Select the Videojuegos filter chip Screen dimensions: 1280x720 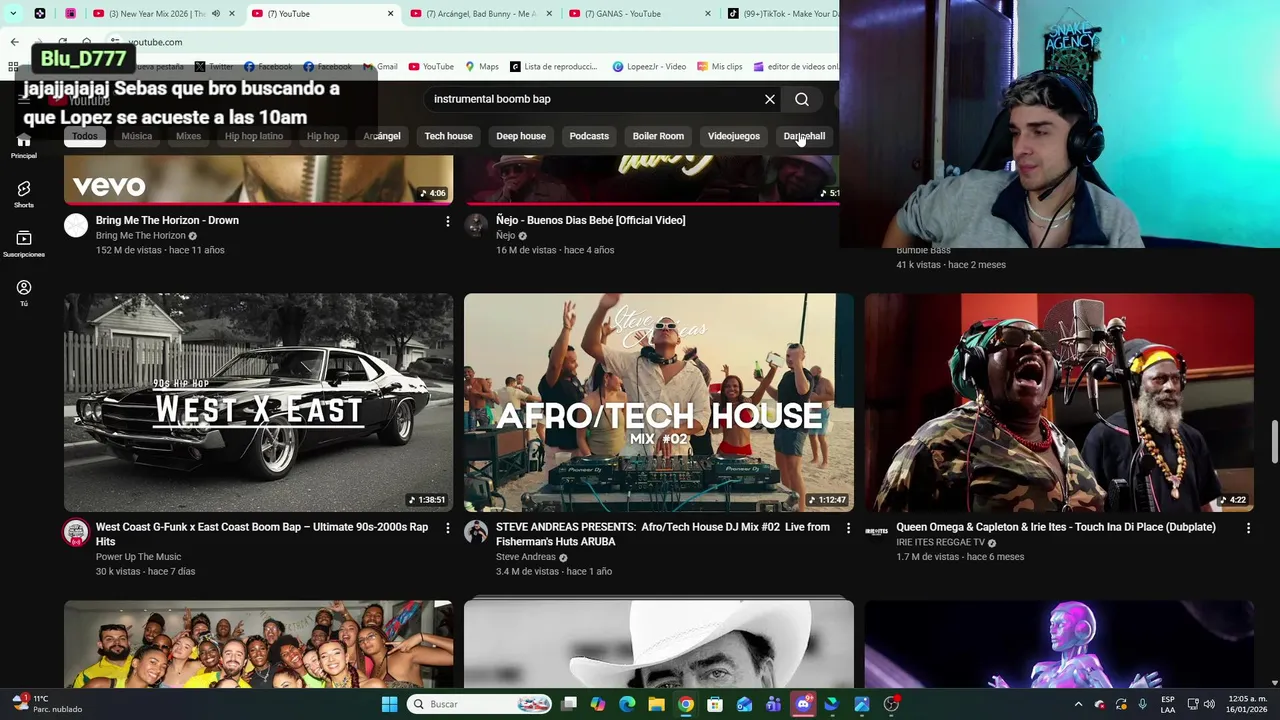pyautogui.click(x=734, y=136)
